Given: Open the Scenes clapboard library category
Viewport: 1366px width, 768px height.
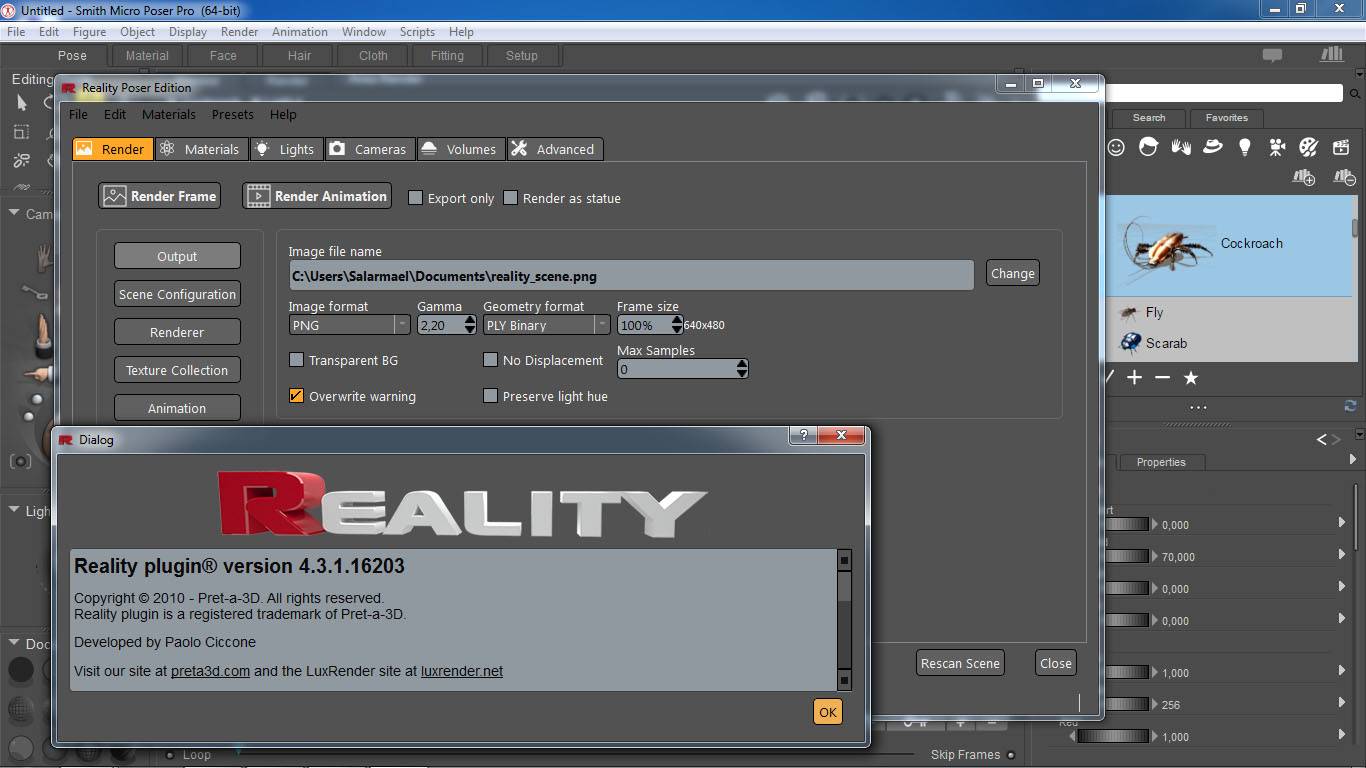Looking at the screenshot, I should click(x=1341, y=147).
